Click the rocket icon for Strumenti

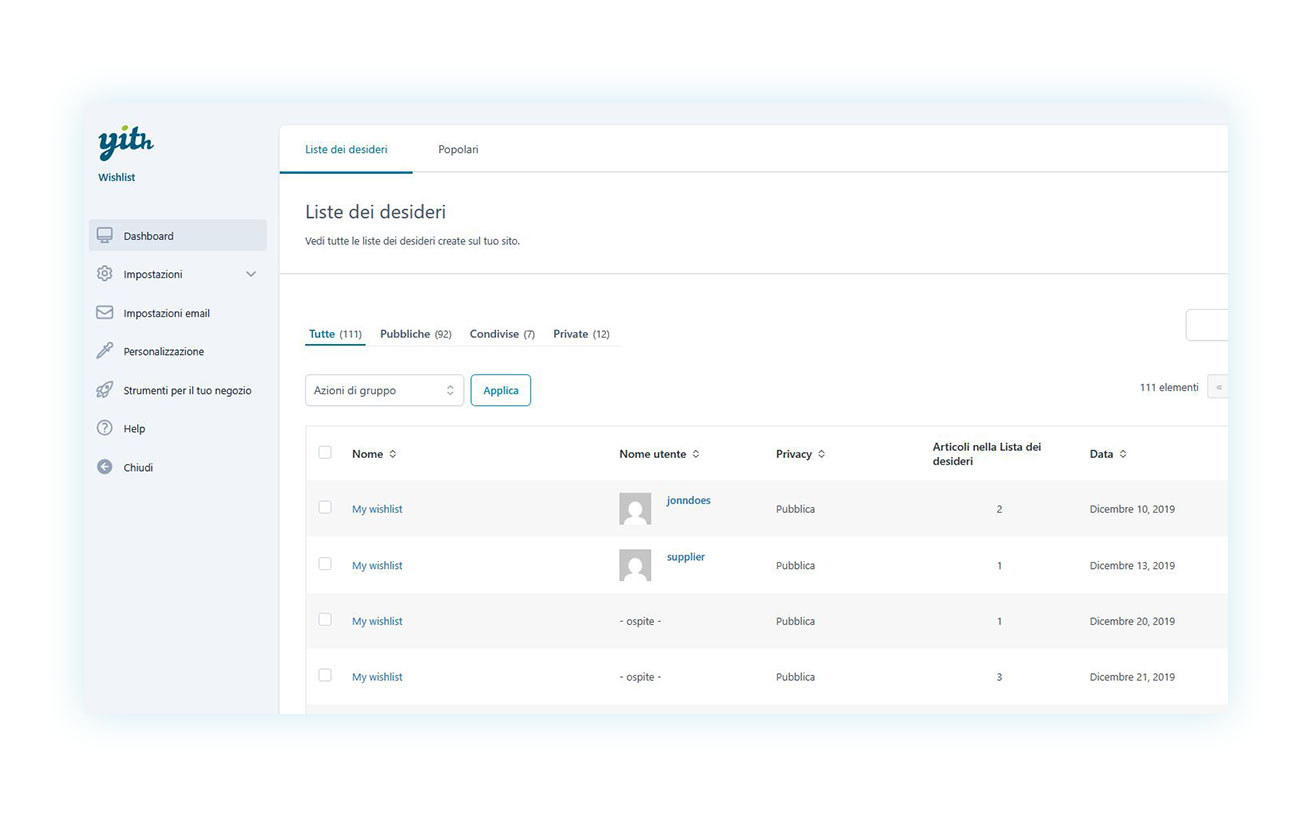point(105,390)
